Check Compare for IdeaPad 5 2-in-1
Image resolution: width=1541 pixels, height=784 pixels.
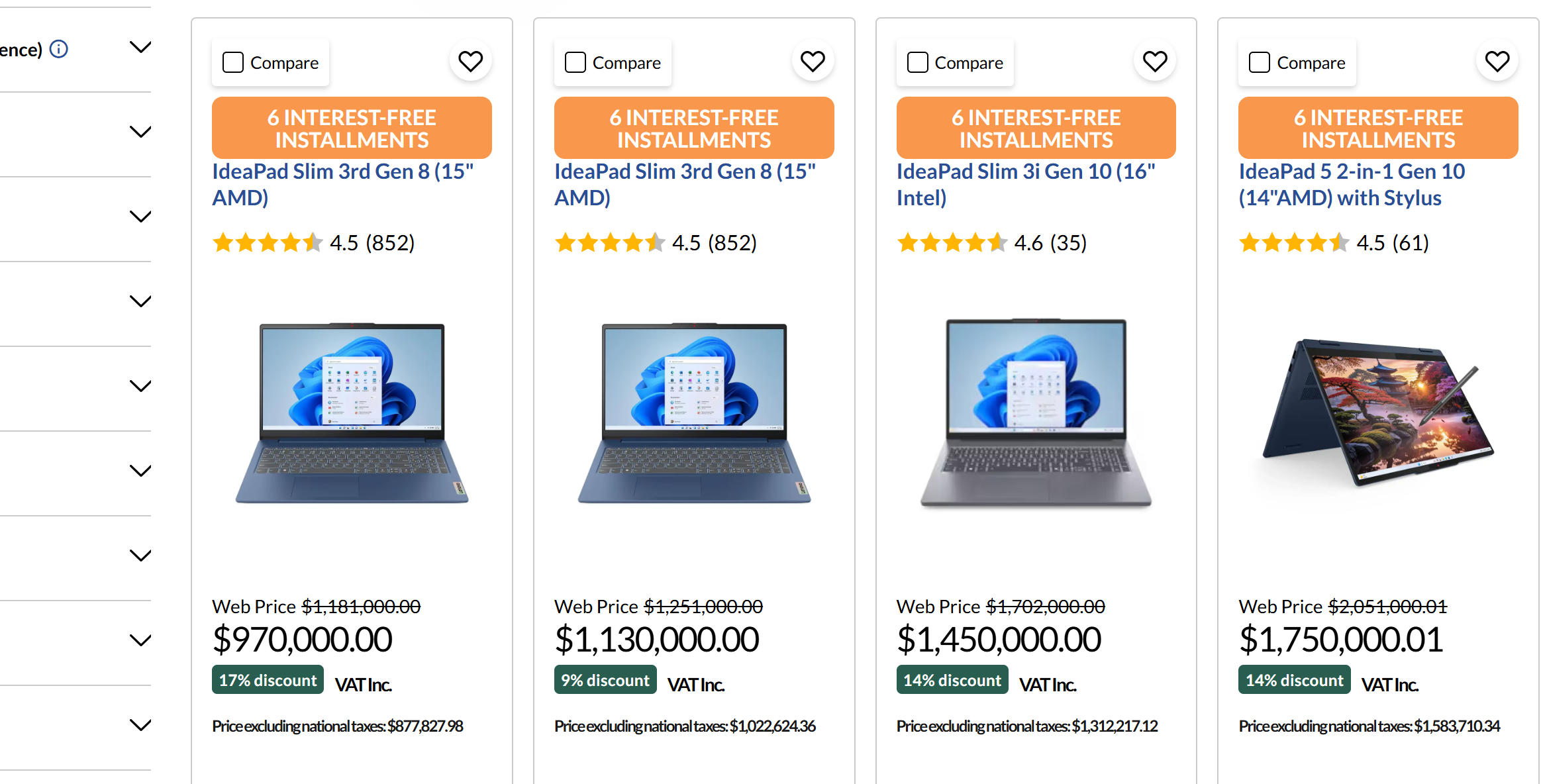click(x=1259, y=63)
